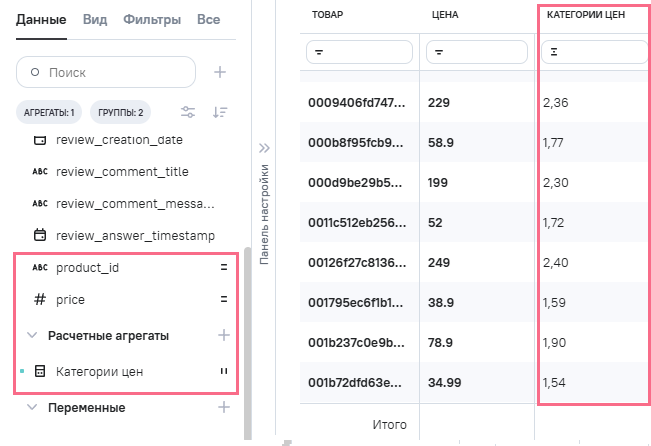651x446 pixels.
Task: Click the Категории цен column header
Action: click(x=585, y=17)
